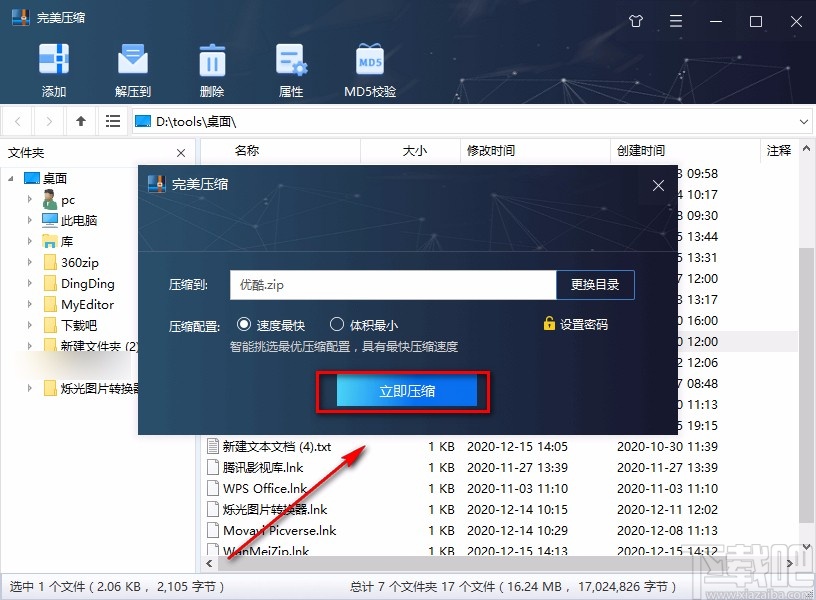Image resolution: width=816 pixels, height=600 pixels.
Task: Click the 删除 (Delete) trash icon
Action: point(212,59)
